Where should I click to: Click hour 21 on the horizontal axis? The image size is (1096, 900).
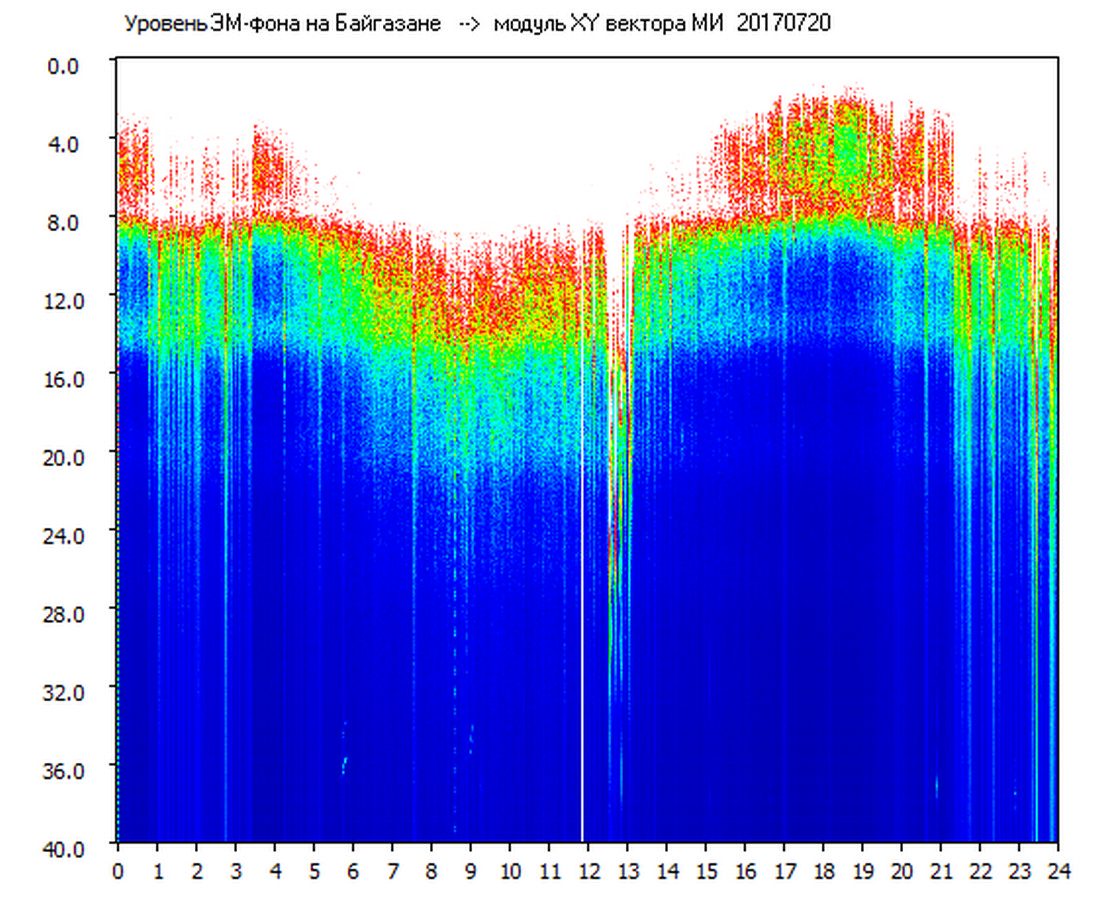click(x=941, y=870)
